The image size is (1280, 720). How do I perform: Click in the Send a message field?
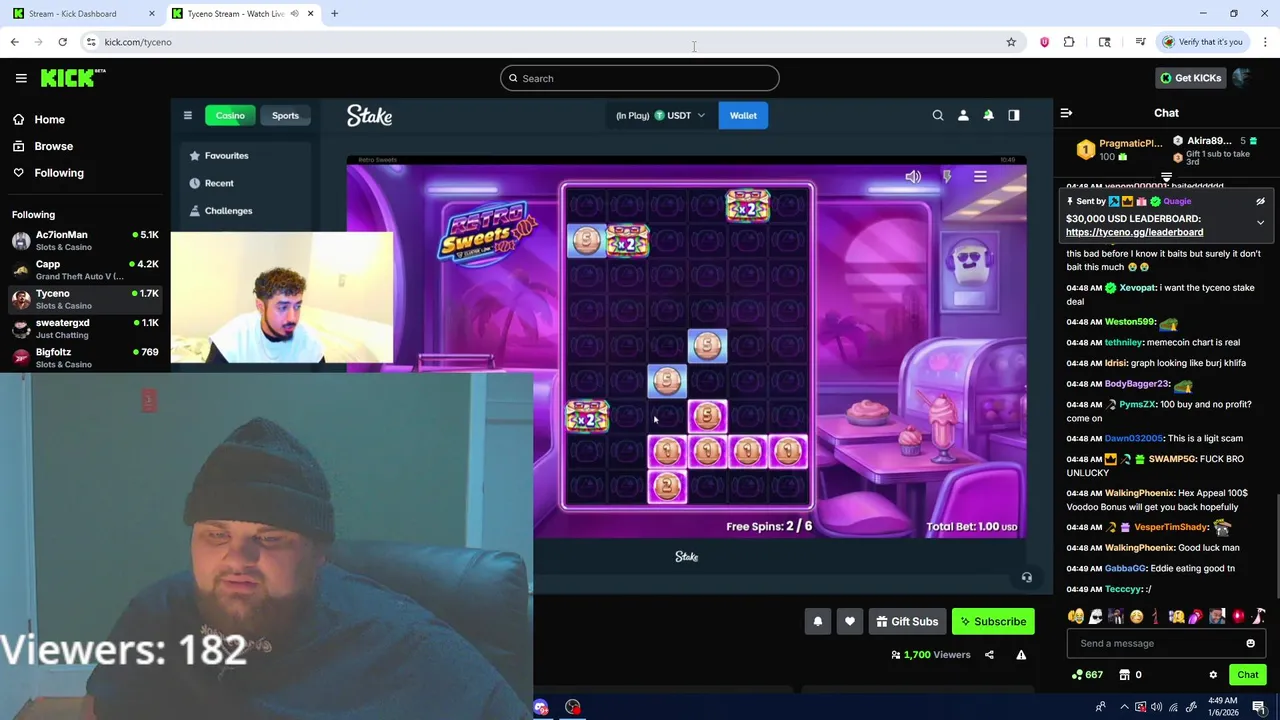point(1157,643)
